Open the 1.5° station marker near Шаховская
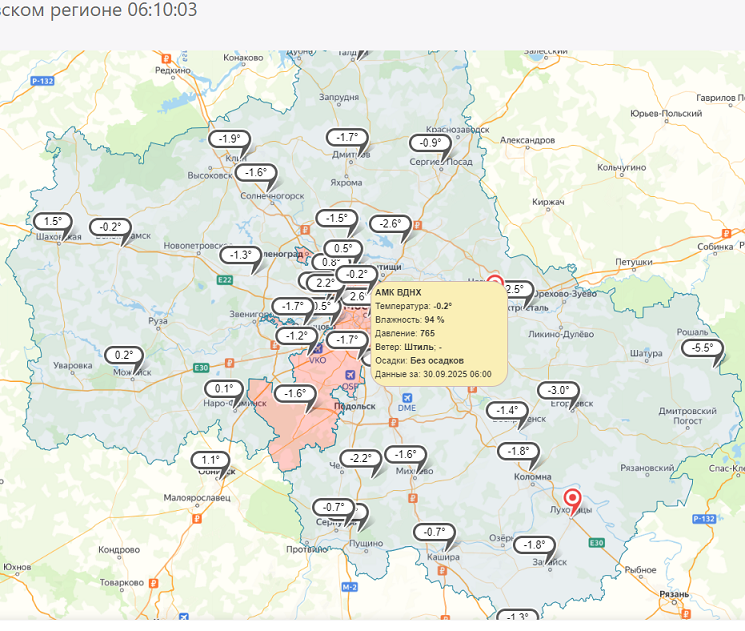This screenshot has height=631, width=745. (x=53, y=222)
